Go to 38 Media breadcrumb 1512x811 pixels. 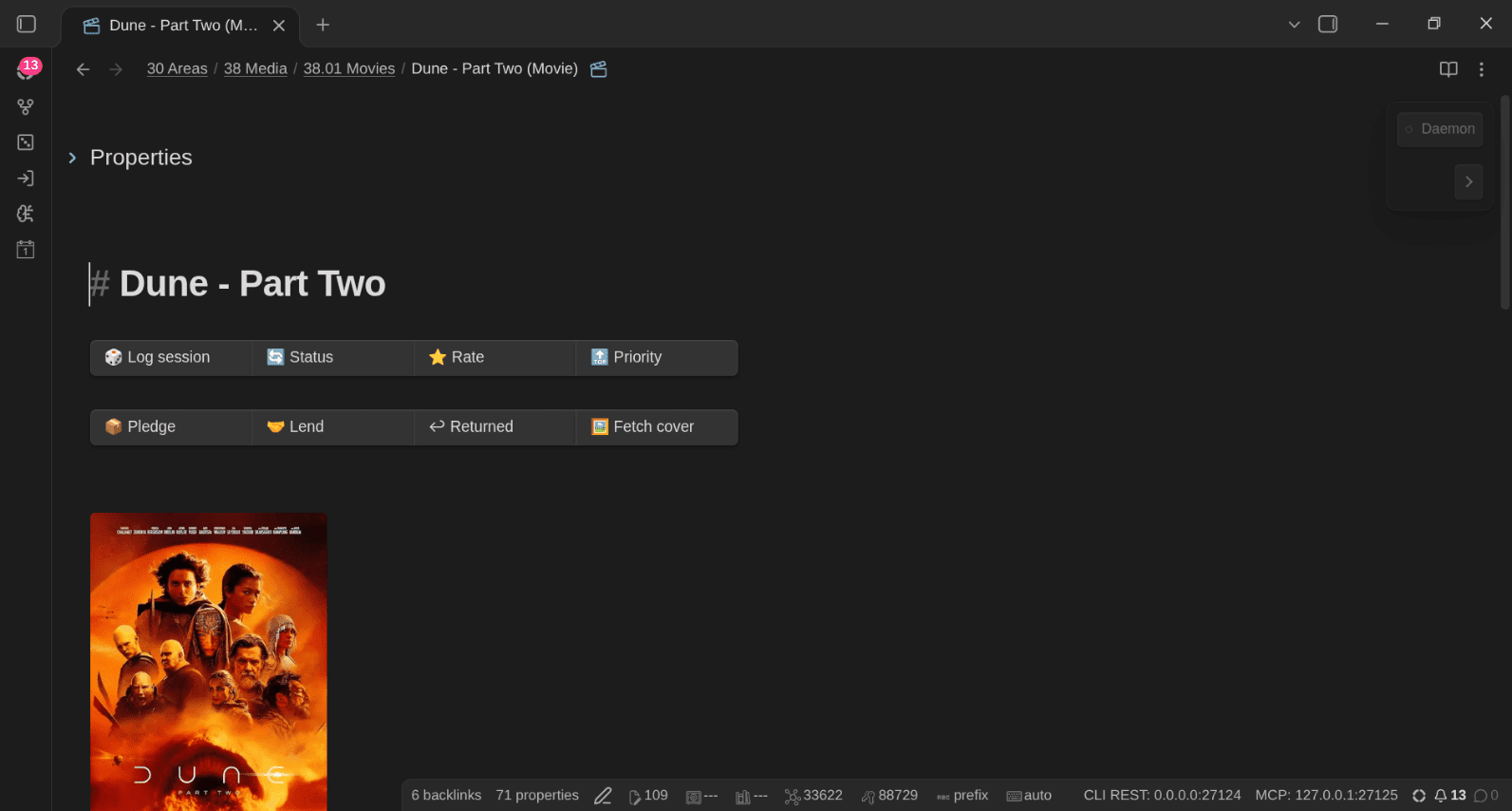point(255,69)
